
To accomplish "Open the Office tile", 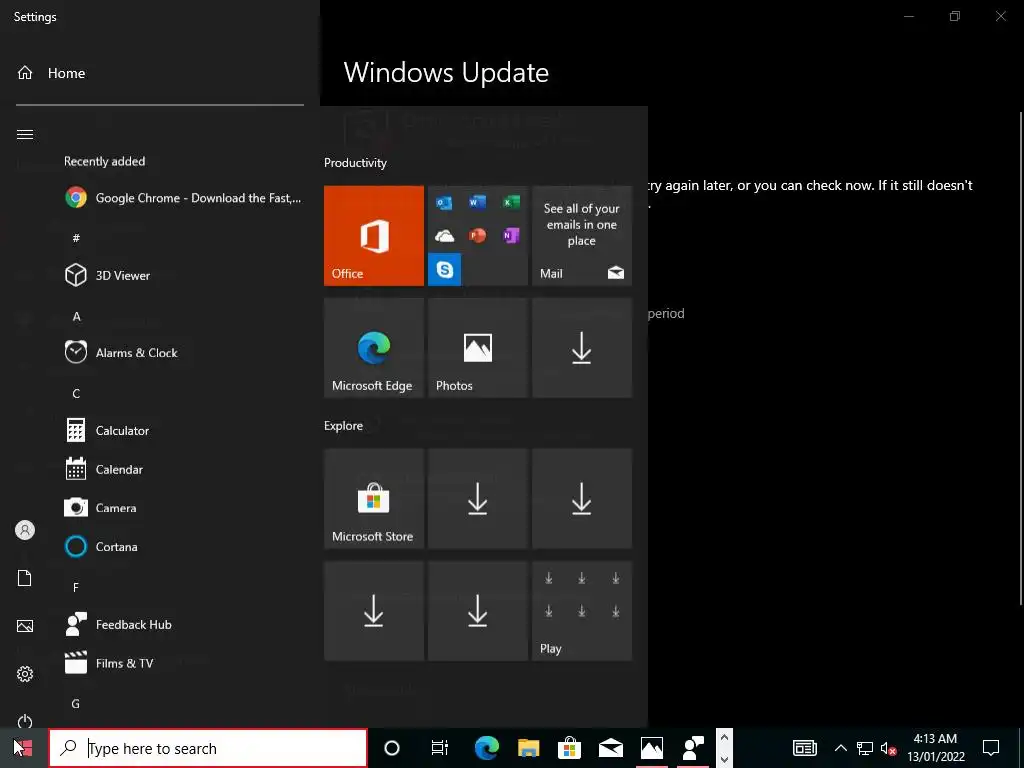I will [374, 236].
